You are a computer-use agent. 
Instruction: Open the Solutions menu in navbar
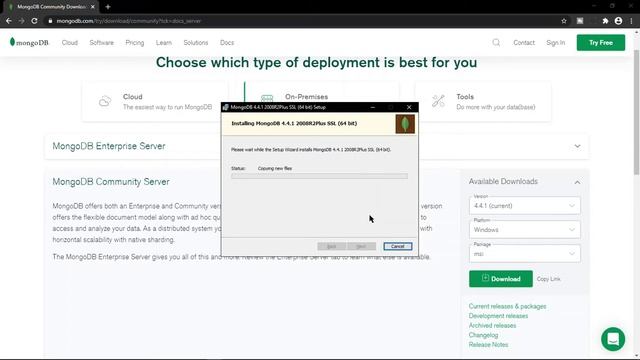click(196, 42)
